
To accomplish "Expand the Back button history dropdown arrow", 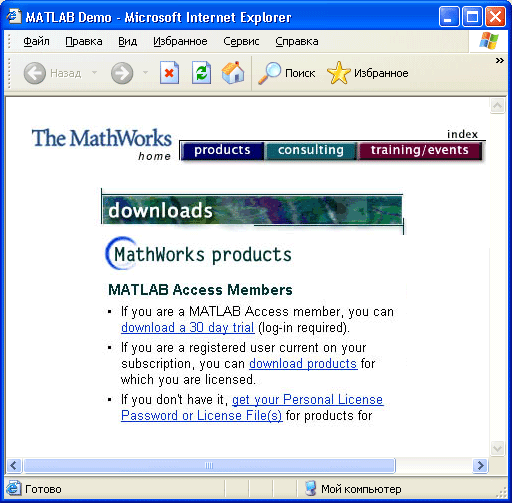I will [95, 72].
